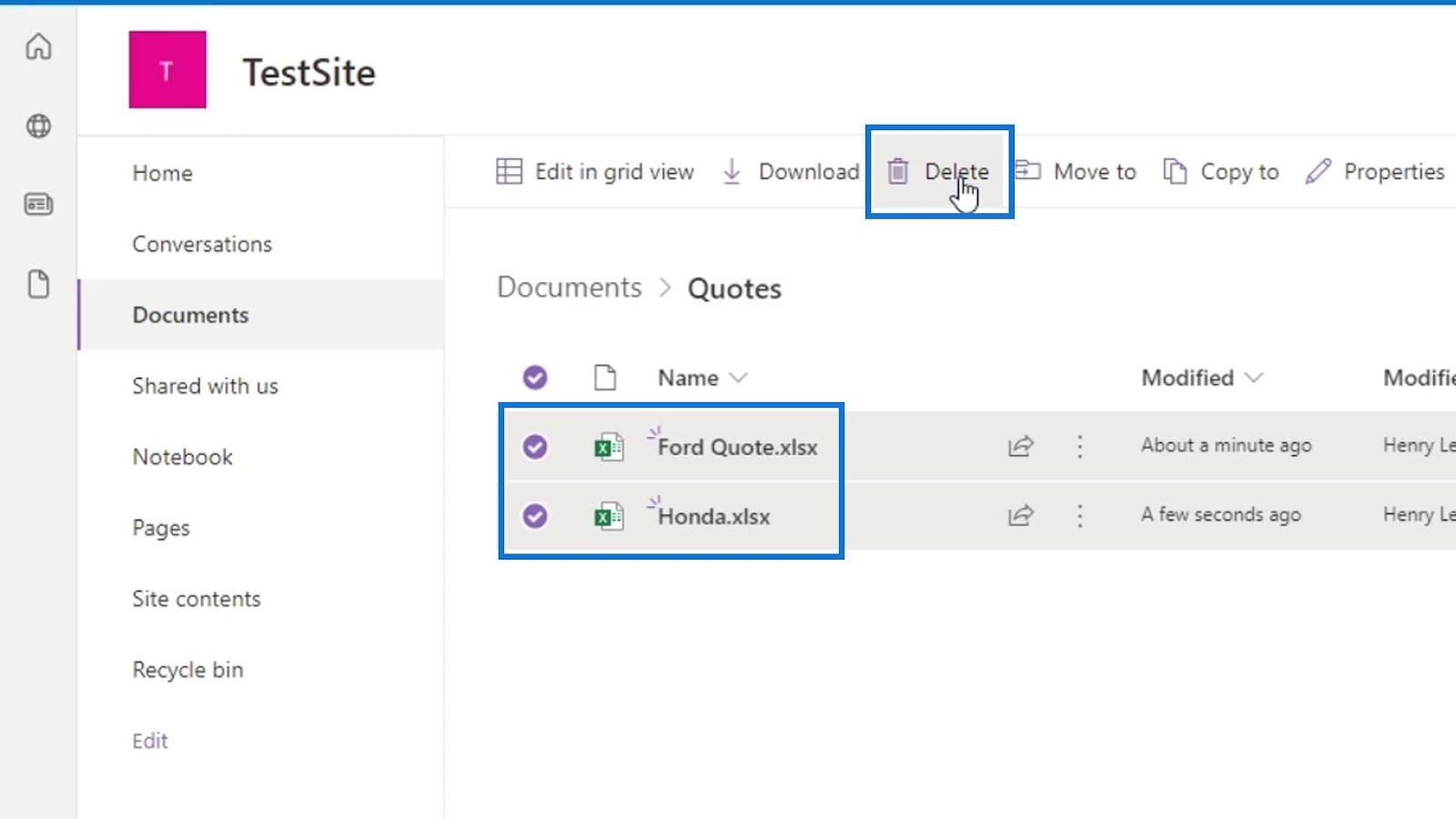The height and width of the screenshot is (819, 1456).
Task: Open the home icon in app bar
Action: [x=38, y=46]
